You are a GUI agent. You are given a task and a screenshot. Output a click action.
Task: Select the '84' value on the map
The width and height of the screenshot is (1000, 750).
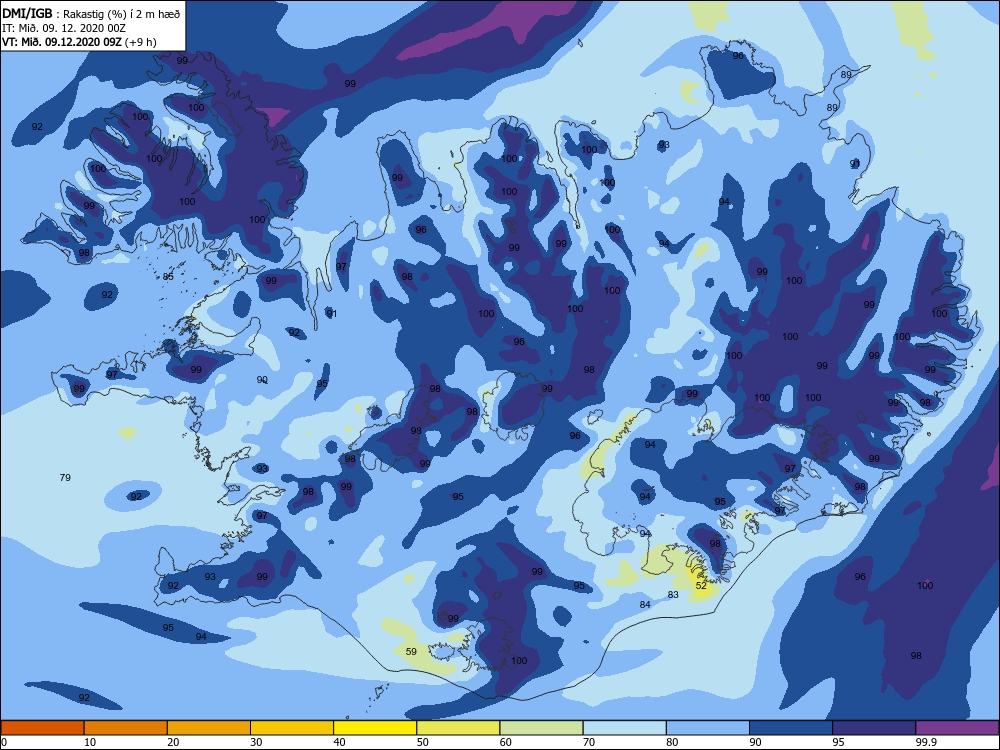point(645,604)
